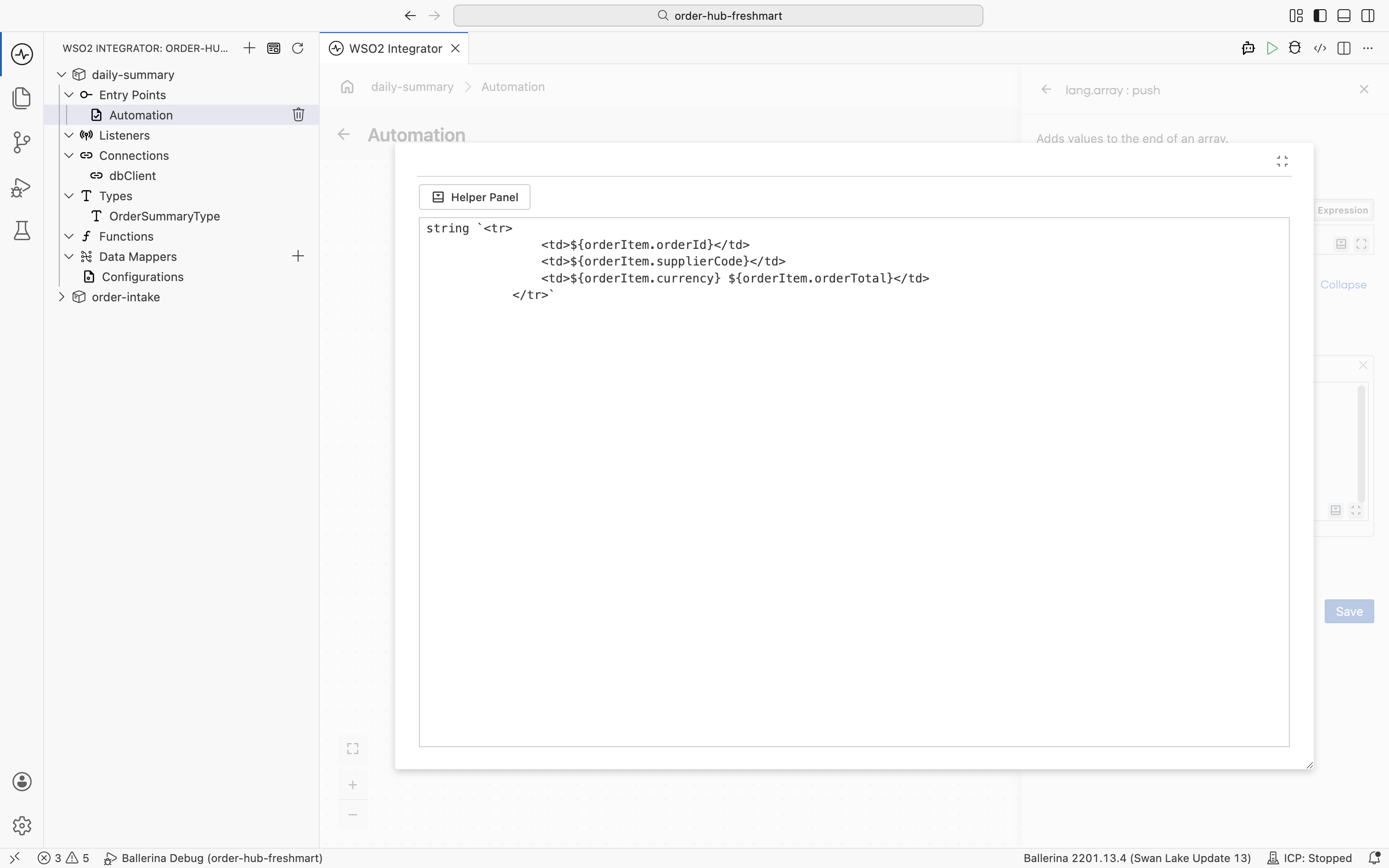Collapse the Connections tree section
Image resolution: width=1389 pixels, height=868 pixels.
(x=69, y=156)
